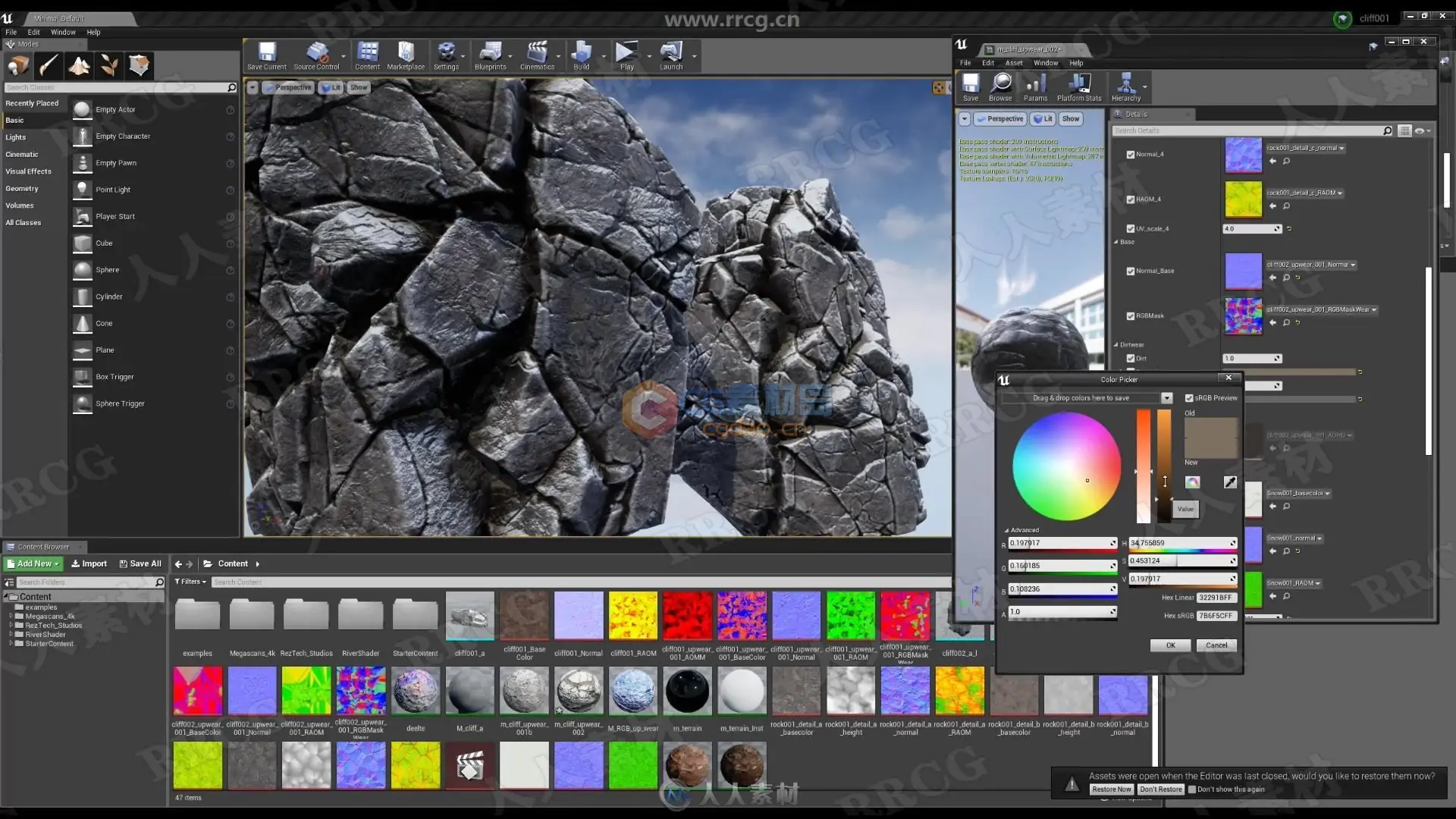Viewport: 1456px width, 819px height.
Task: Uncheck Normal_Base parameter checkbox
Action: [x=1131, y=271]
